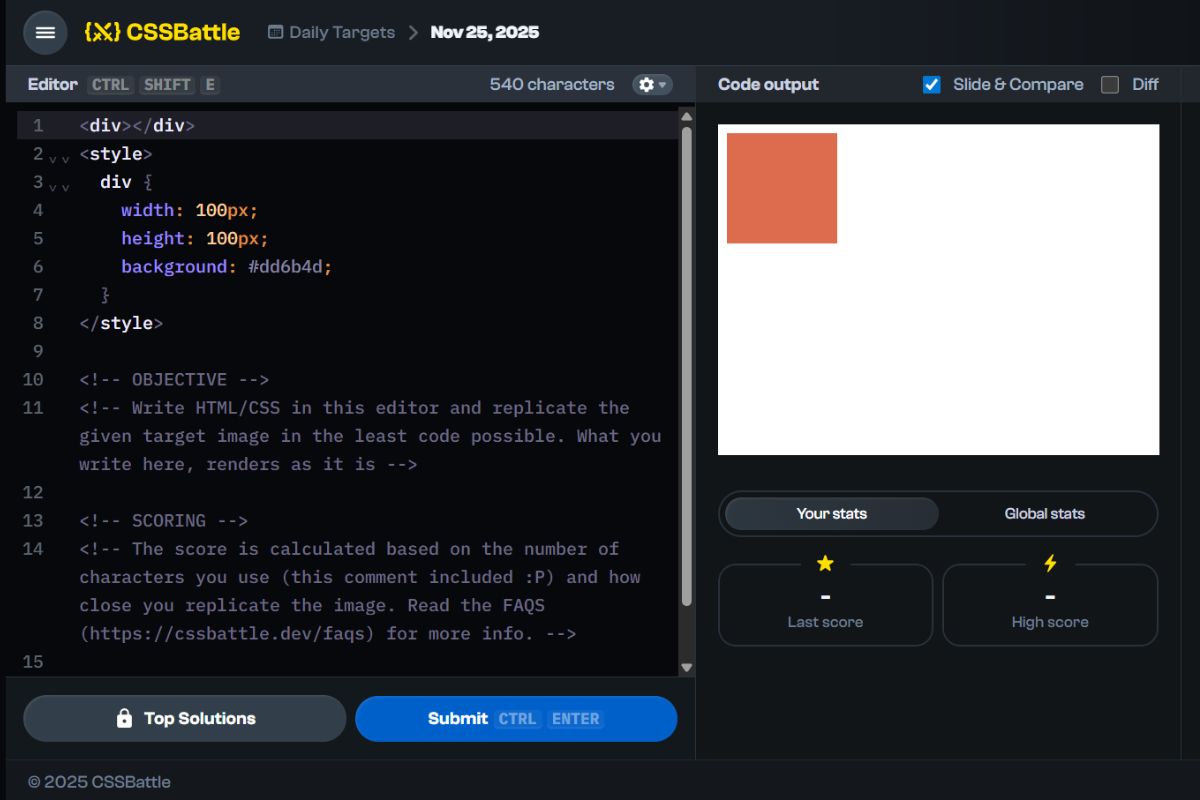Open the hamburger menu icon

click(x=44, y=32)
